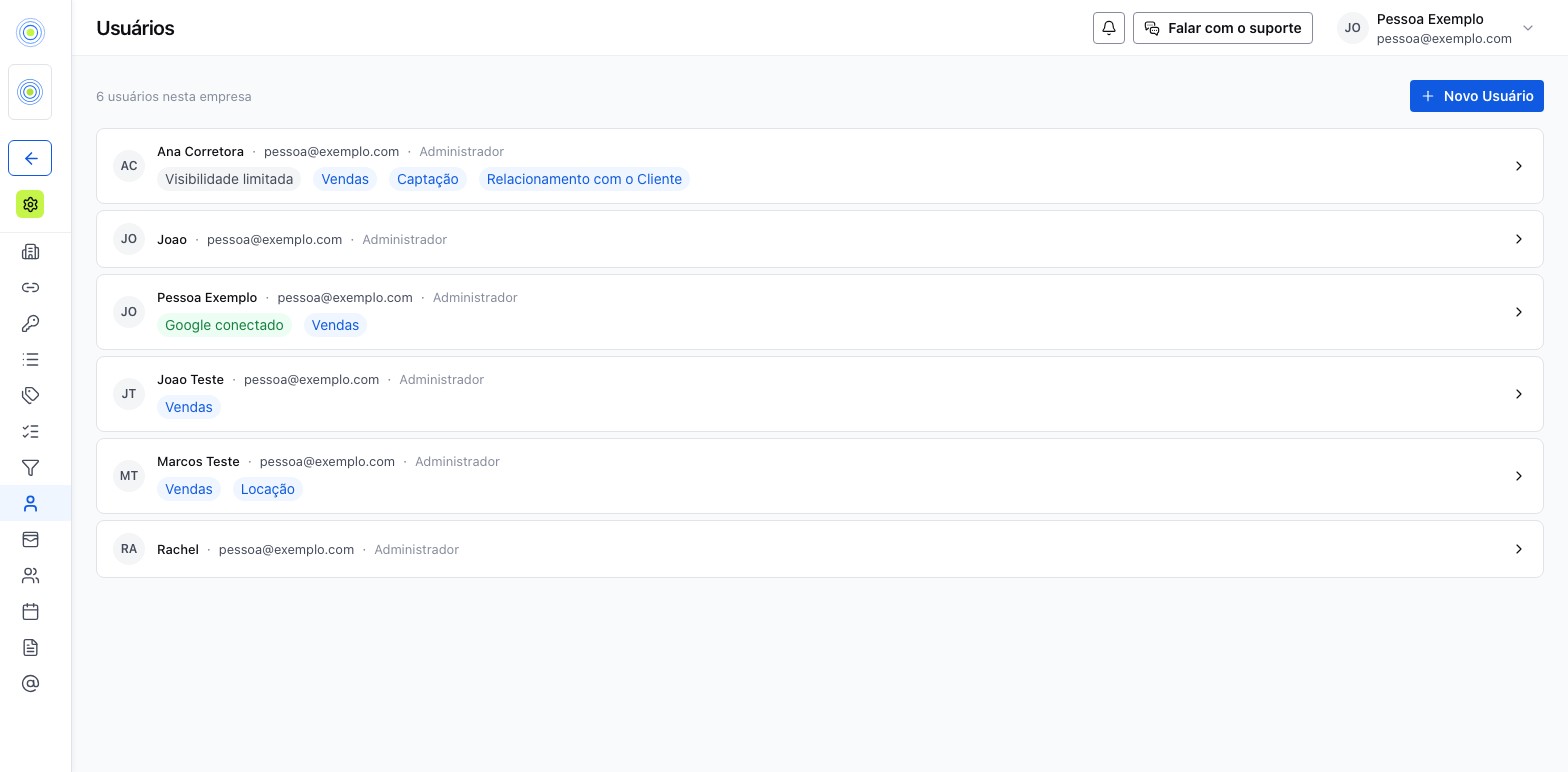Open settings via the green gear icon
This screenshot has height=772, width=1568.
tap(30, 204)
